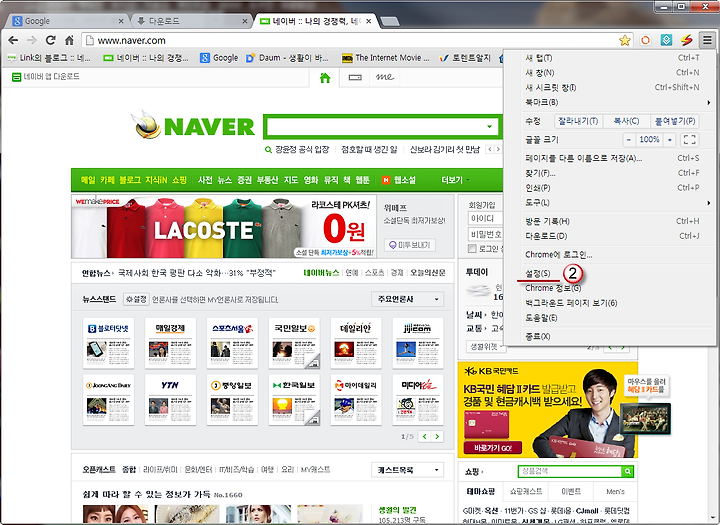Go back with the browser back arrow
Screen dimensions: 720x525
point(13,40)
